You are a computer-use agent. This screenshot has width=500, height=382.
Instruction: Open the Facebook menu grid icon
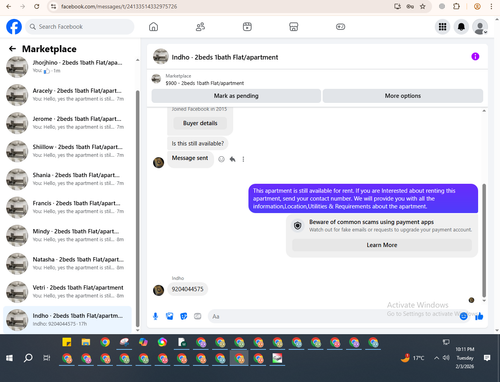[442, 27]
